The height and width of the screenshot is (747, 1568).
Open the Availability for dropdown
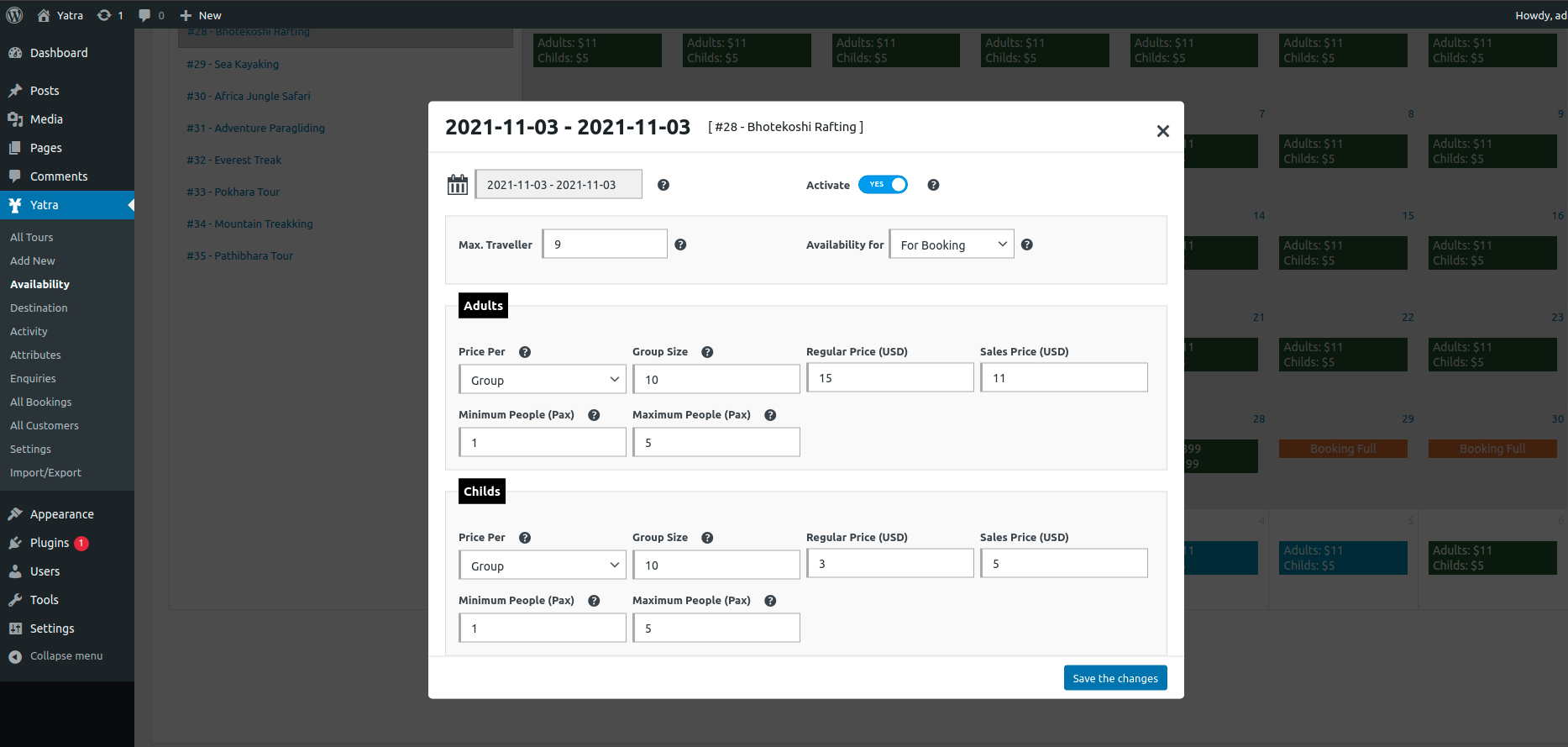pyautogui.click(x=952, y=245)
